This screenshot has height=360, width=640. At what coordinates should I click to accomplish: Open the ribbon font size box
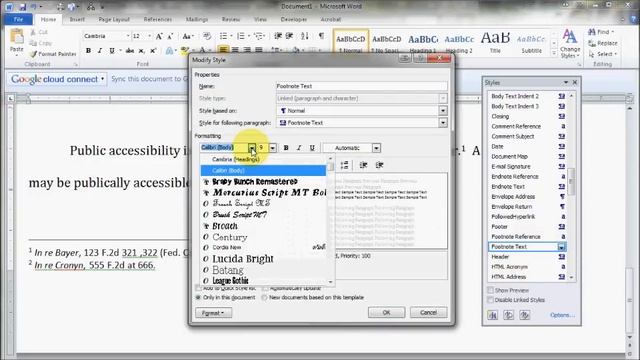pos(142,36)
